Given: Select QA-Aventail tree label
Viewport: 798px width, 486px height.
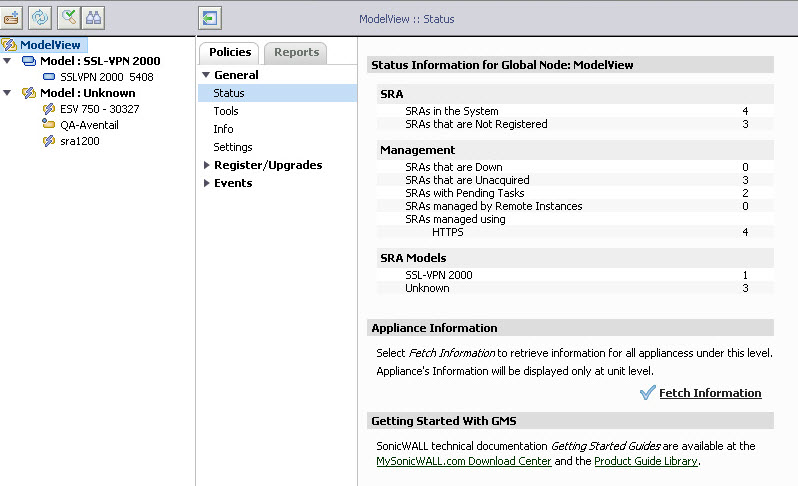Looking at the screenshot, I should [x=89, y=125].
